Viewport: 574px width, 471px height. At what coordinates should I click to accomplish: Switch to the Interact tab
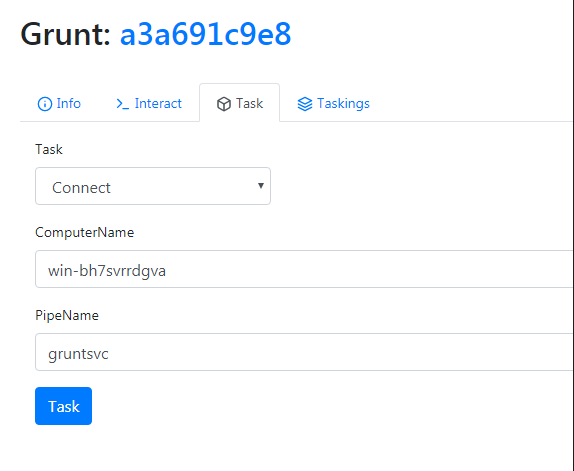pyautogui.click(x=149, y=104)
